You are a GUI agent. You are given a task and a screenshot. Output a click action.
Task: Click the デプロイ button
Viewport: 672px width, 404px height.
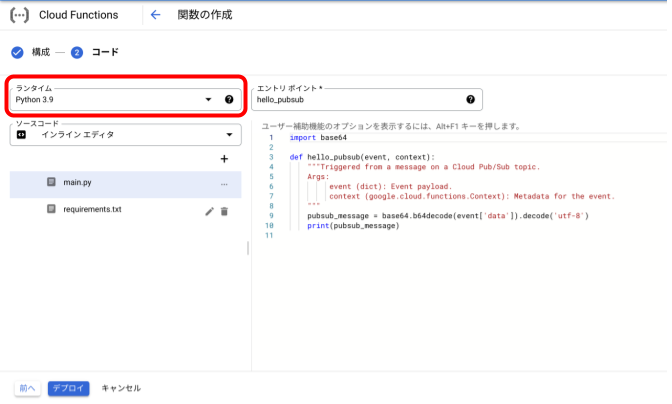pyautogui.click(x=69, y=388)
